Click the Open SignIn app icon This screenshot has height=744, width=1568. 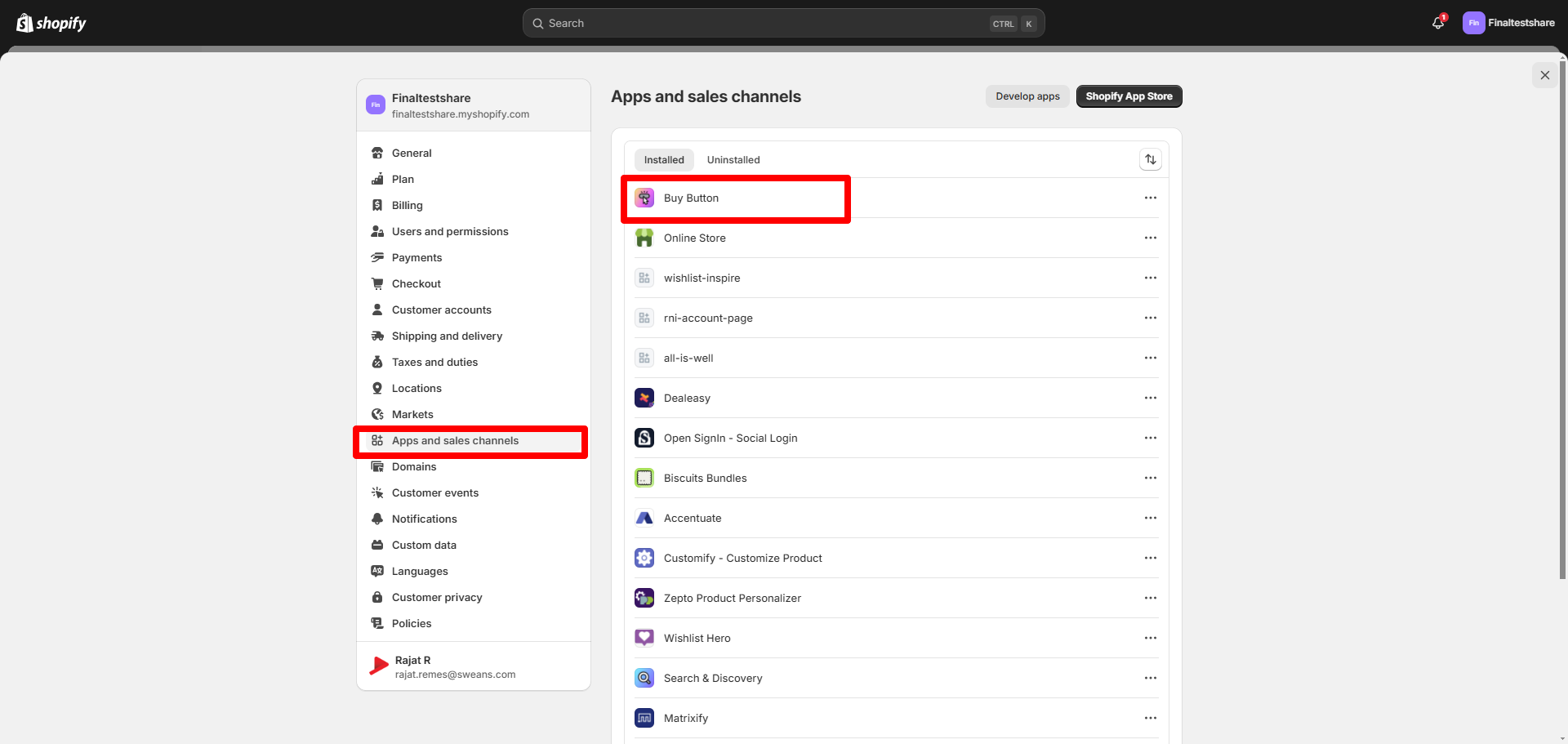point(644,438)
